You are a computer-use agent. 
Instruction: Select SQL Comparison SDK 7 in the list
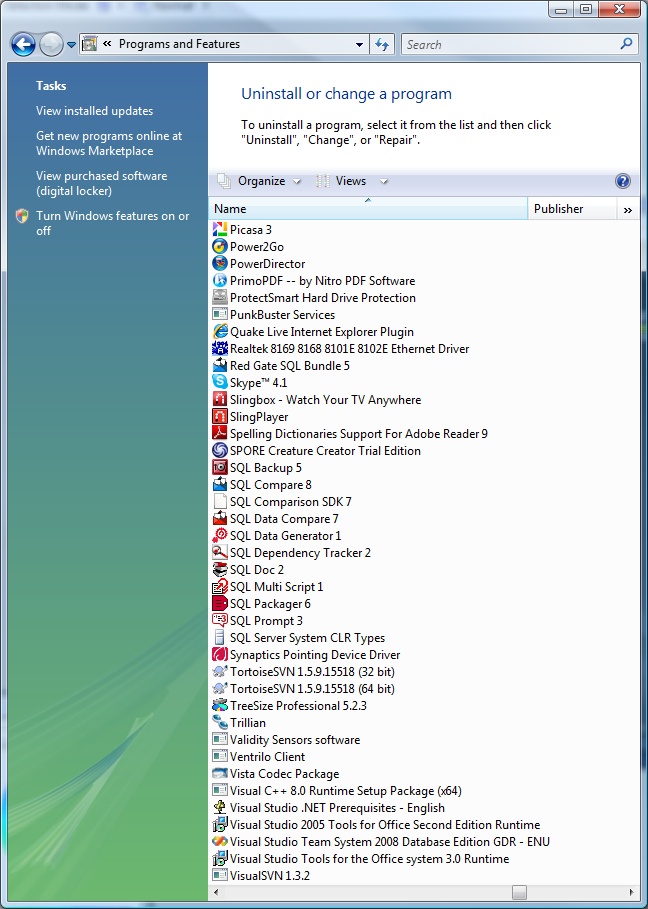[282, 501]
